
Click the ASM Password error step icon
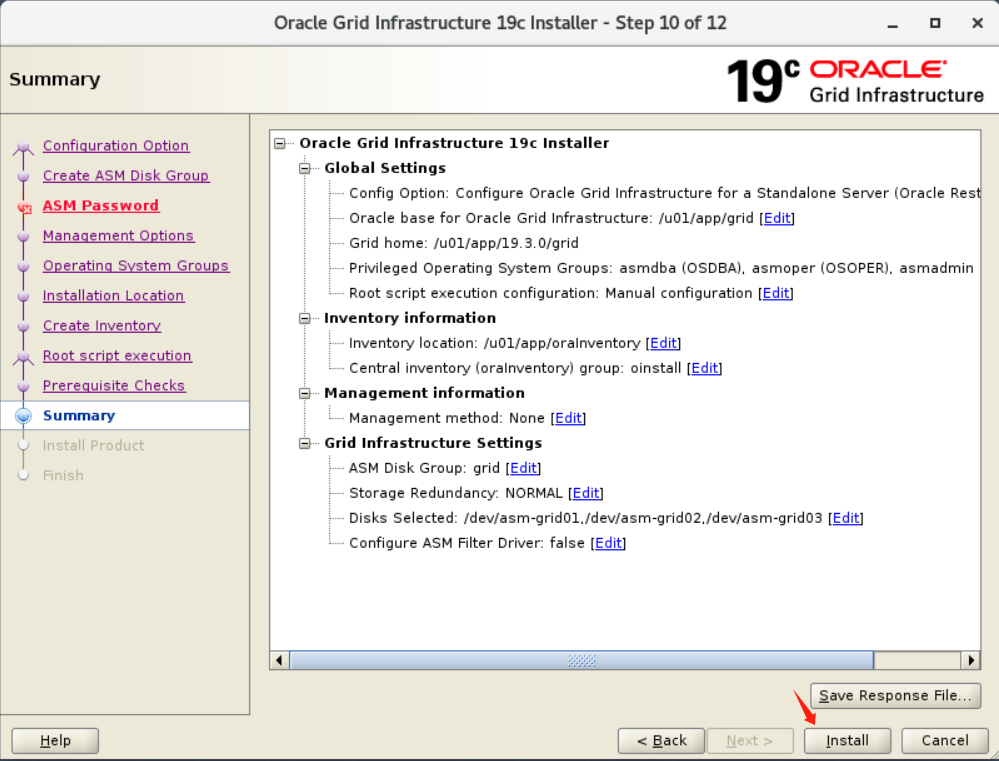pyautogui.click(x=24, y=208)
